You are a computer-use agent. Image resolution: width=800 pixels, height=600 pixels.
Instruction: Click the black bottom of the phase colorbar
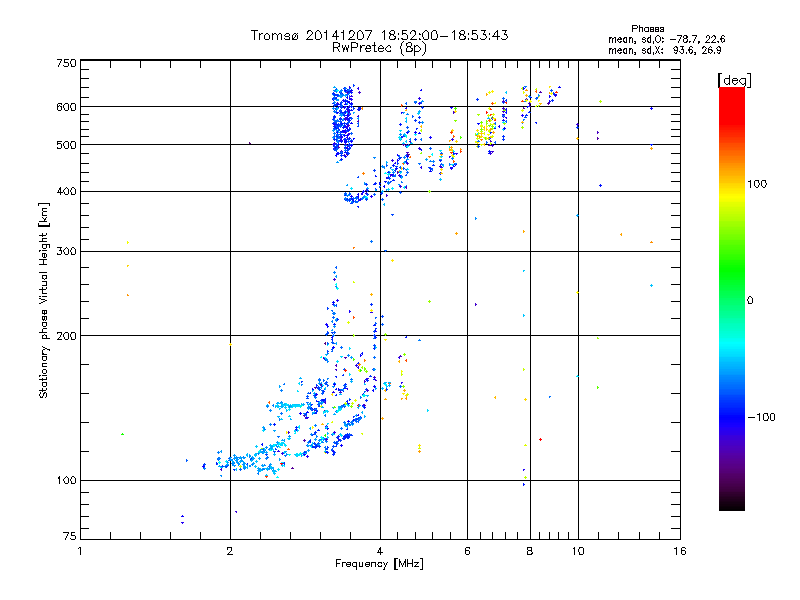(732, 503)
